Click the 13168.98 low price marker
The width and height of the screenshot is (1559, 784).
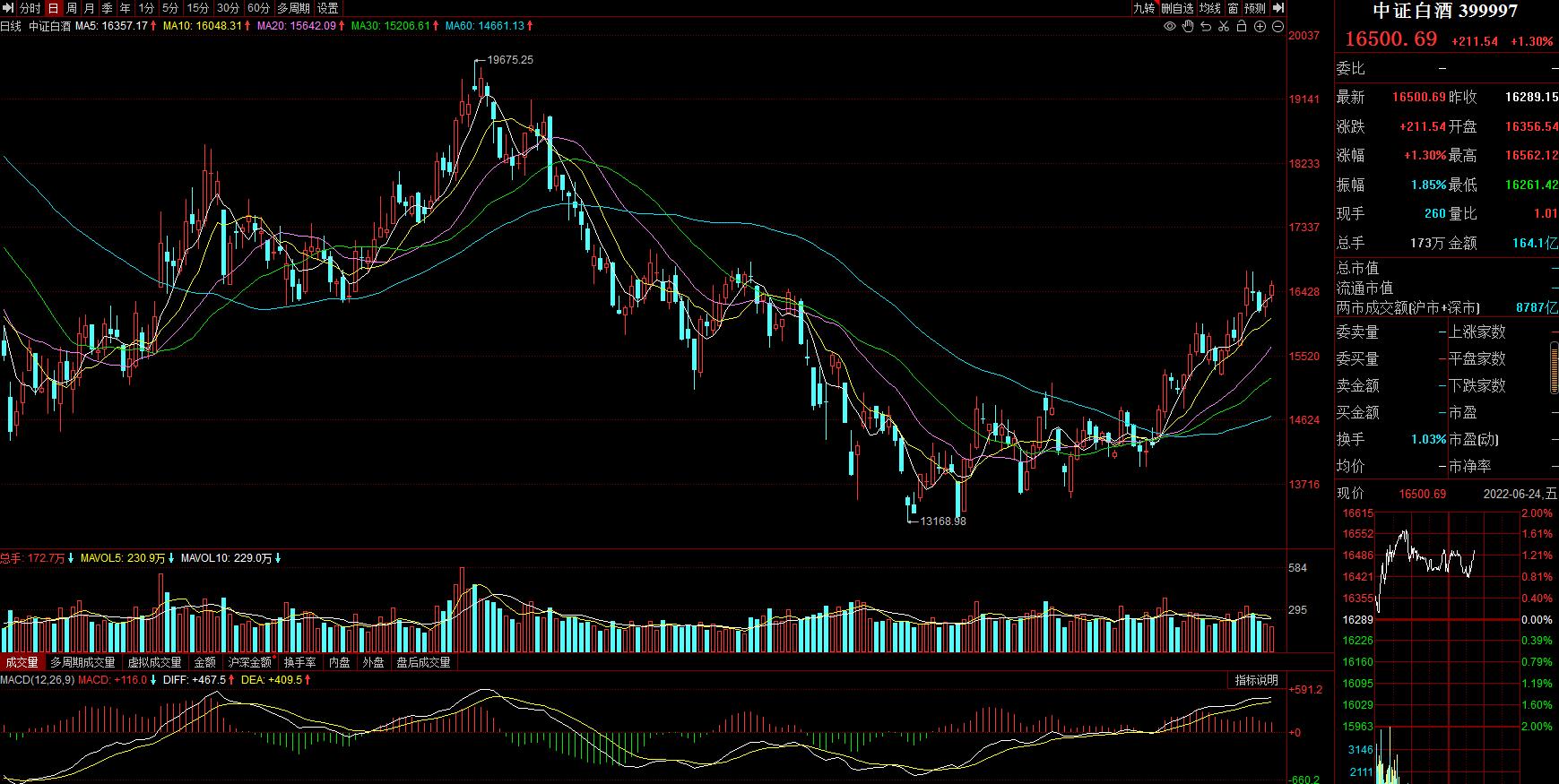click(x=944, y=521)
